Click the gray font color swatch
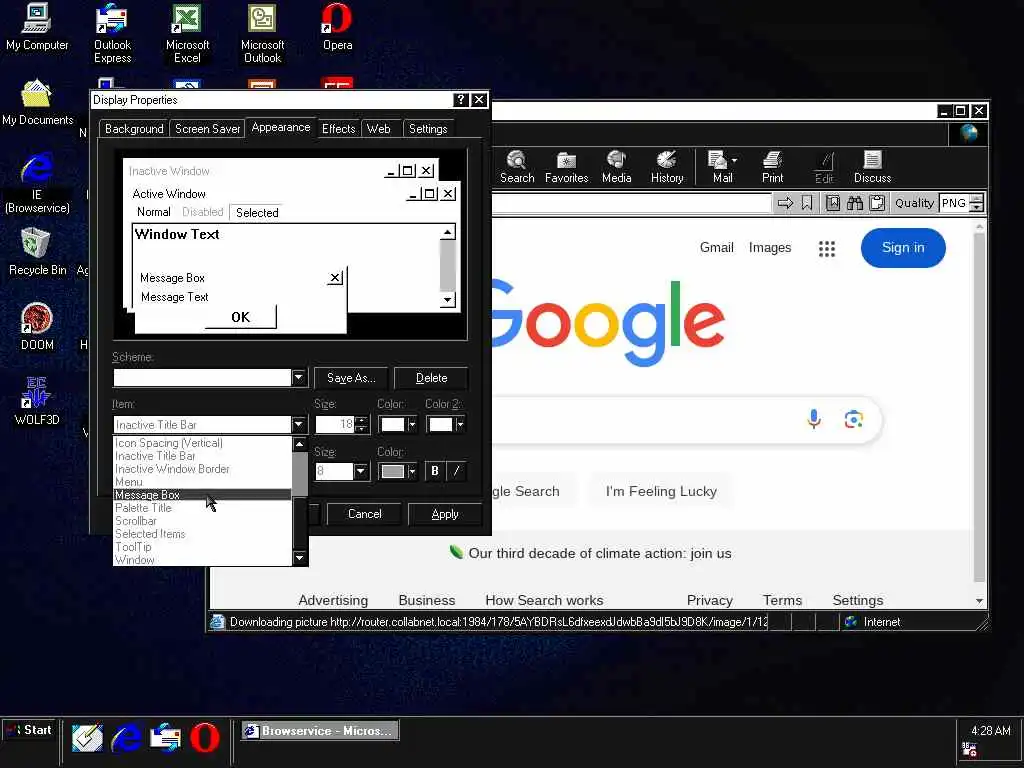 393,471
